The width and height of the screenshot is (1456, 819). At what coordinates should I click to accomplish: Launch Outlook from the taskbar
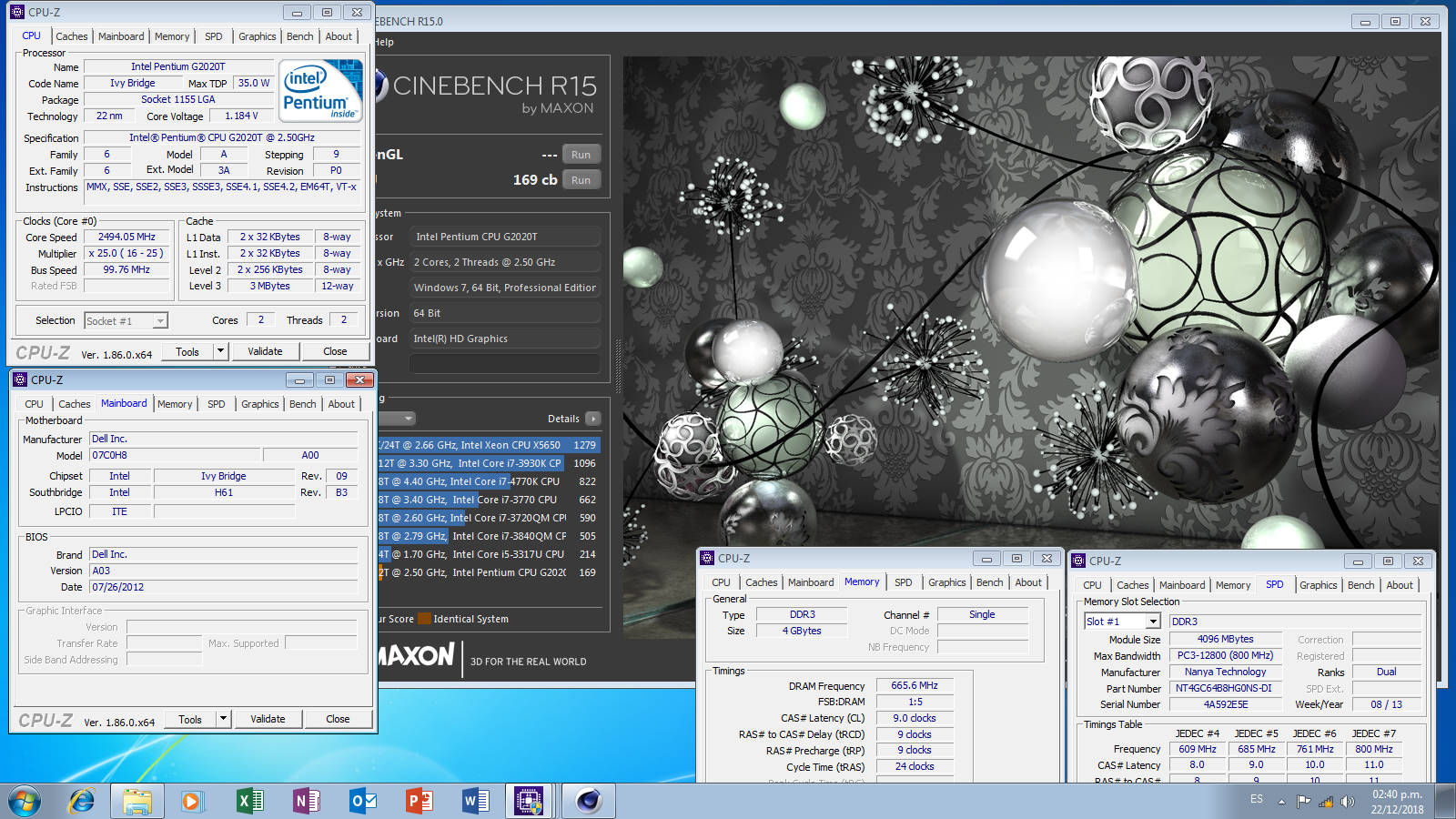pyautogui.click(x=362, y=801)
